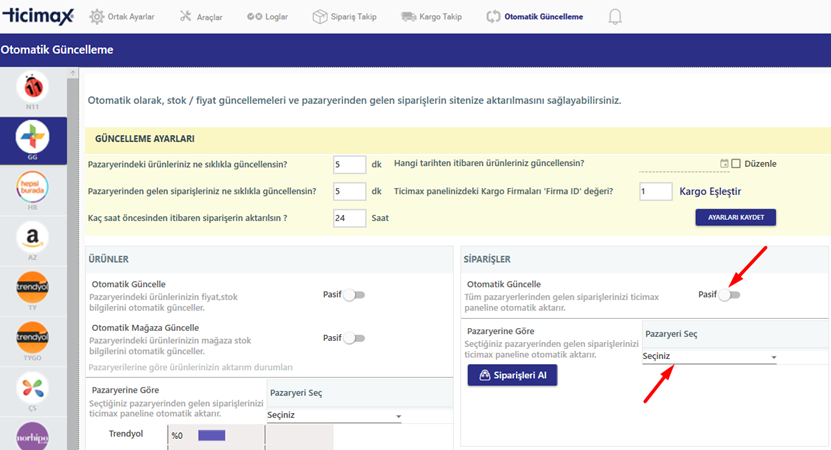Open the ÇS marketplace sidebar icon
This screenshot has width=831, height=450.
tap(32, 388)
